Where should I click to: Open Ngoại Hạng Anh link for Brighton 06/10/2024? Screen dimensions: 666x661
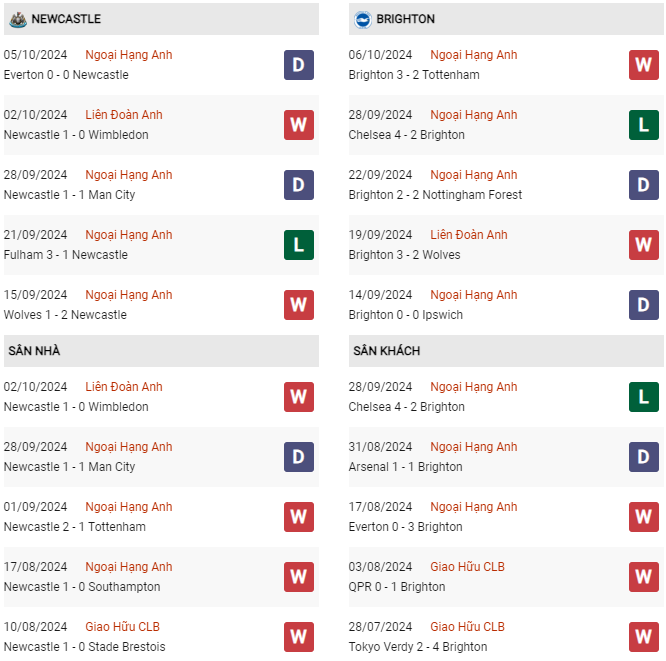pos(474,55)
